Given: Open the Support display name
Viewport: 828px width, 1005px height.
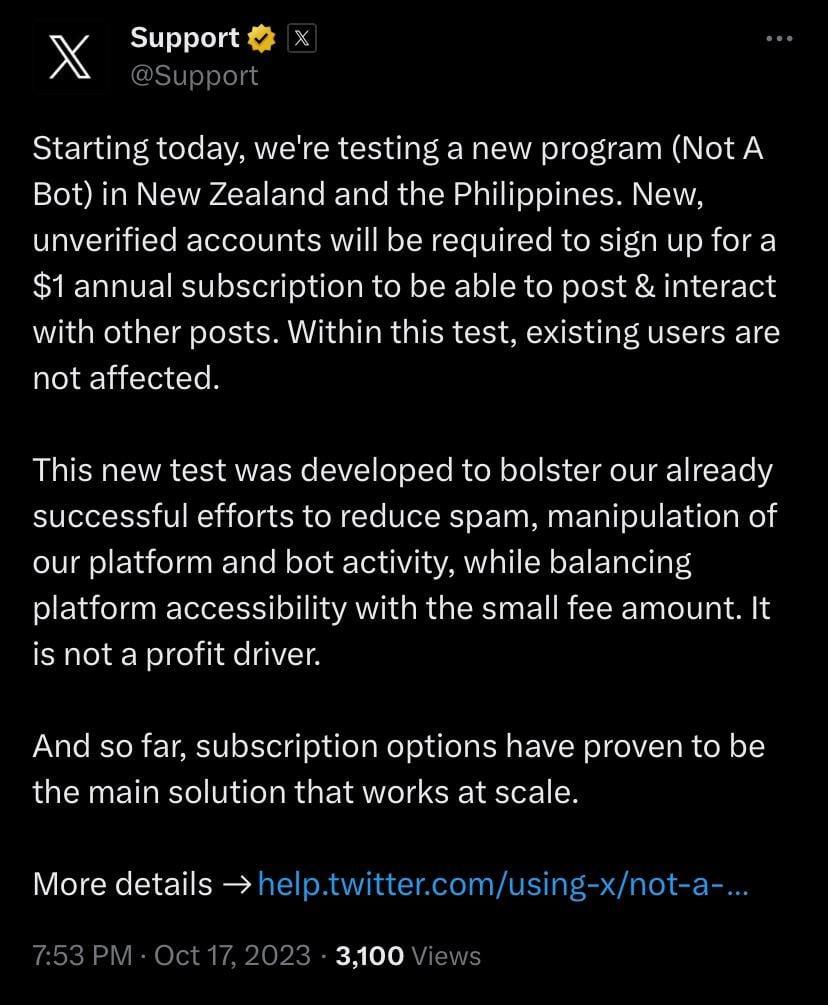Looking at the screenshot, I should [186, 39].
